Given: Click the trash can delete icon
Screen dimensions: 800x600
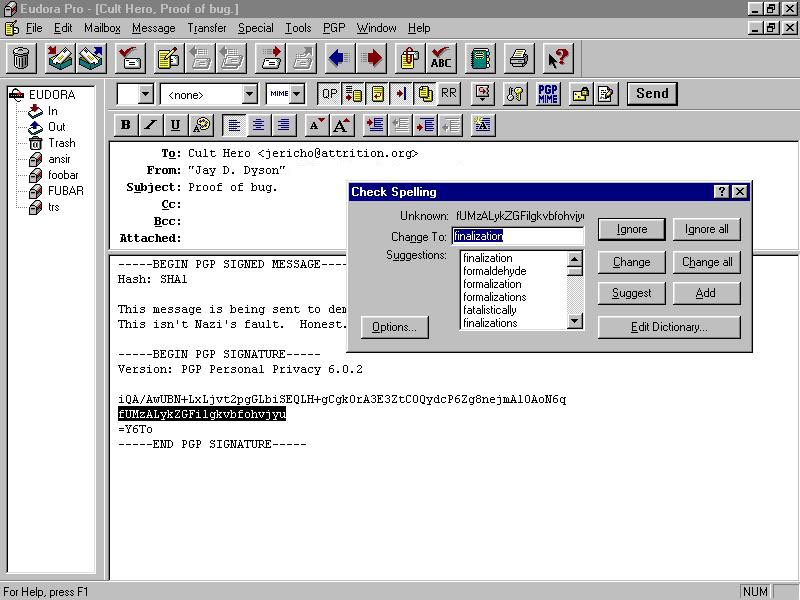Looking at the screenshot, I should tap(22, 59).
